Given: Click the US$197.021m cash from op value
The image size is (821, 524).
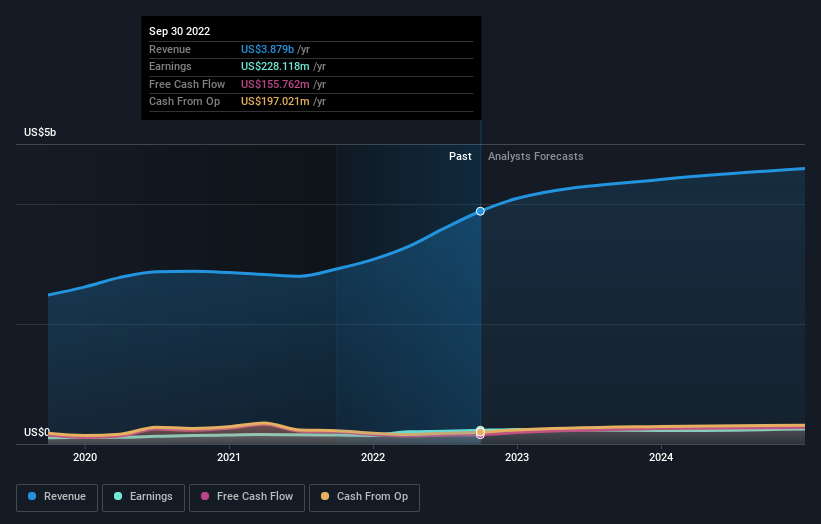Looking at the screenshot, I should click(x=275, y=102).
